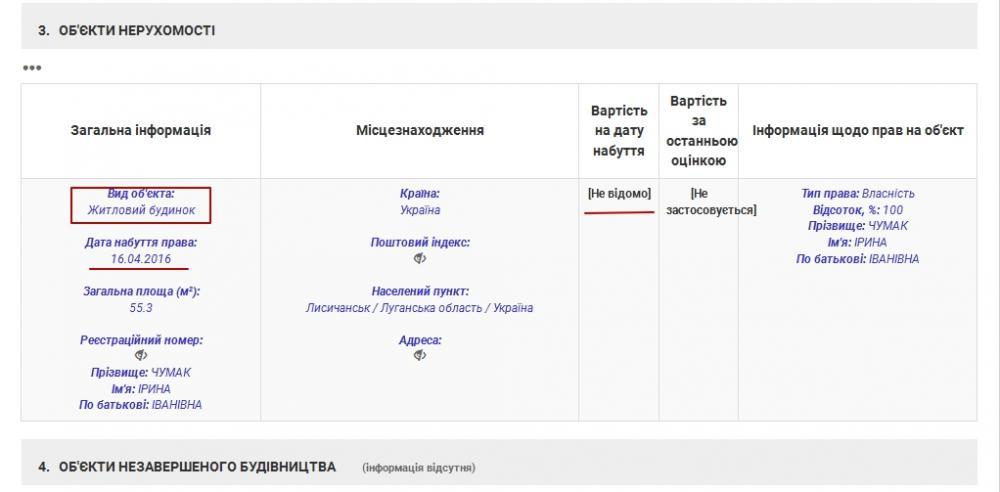Click the [Не відомо] value

click(x=619, y=193)
